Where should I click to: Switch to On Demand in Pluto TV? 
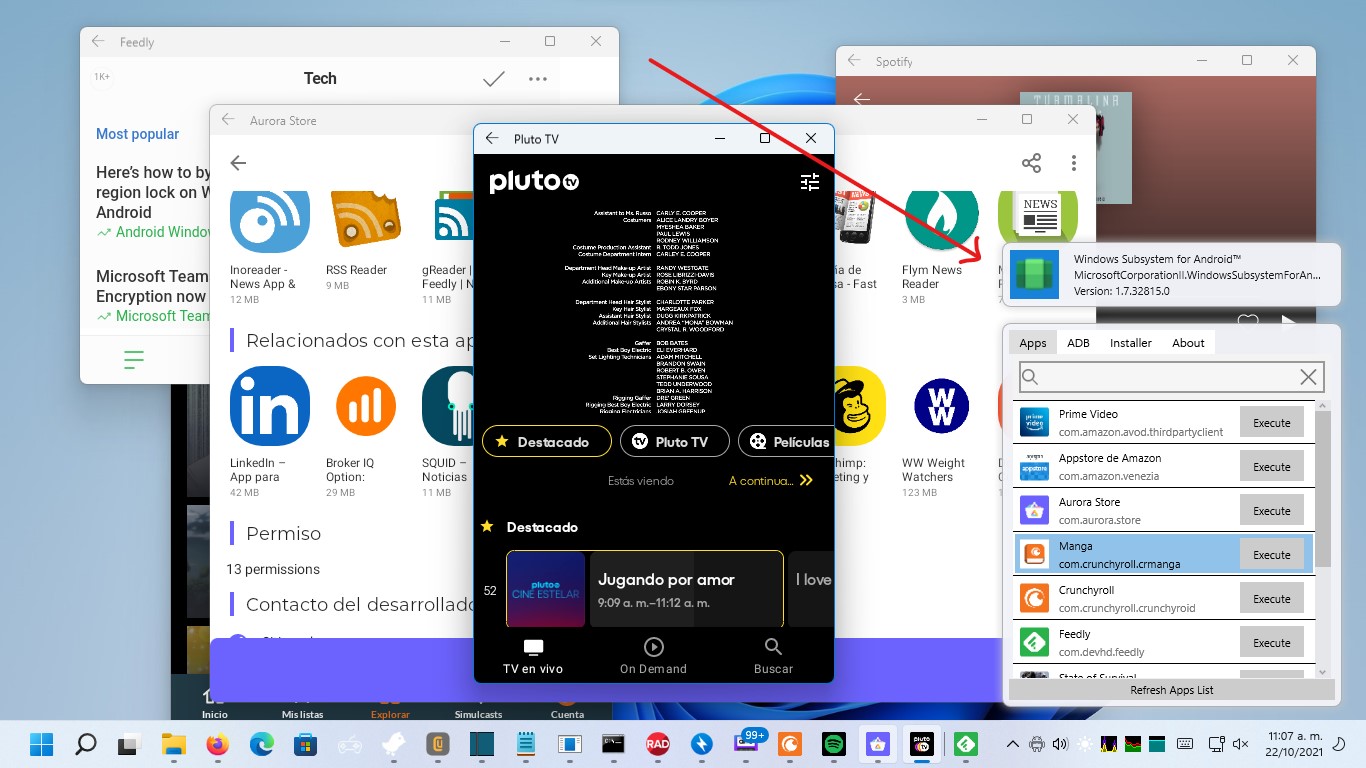click(x=653, y=656)
